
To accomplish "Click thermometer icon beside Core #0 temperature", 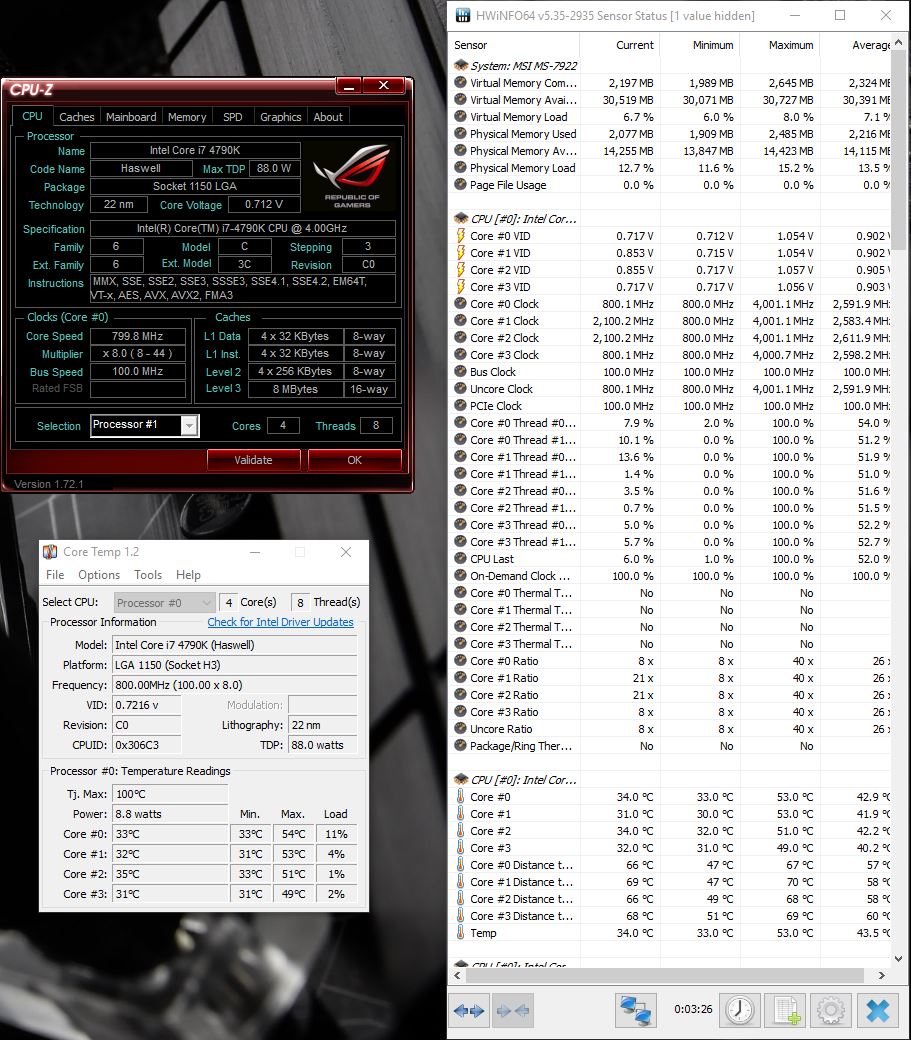I will 460,797.
